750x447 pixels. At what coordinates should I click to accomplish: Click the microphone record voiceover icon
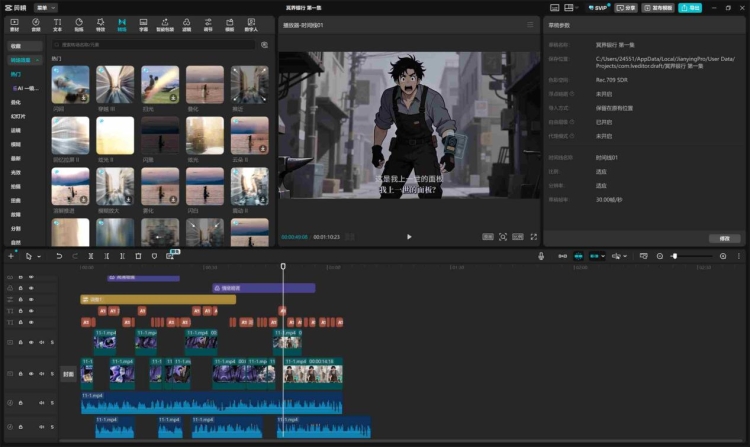pos(541,257)
